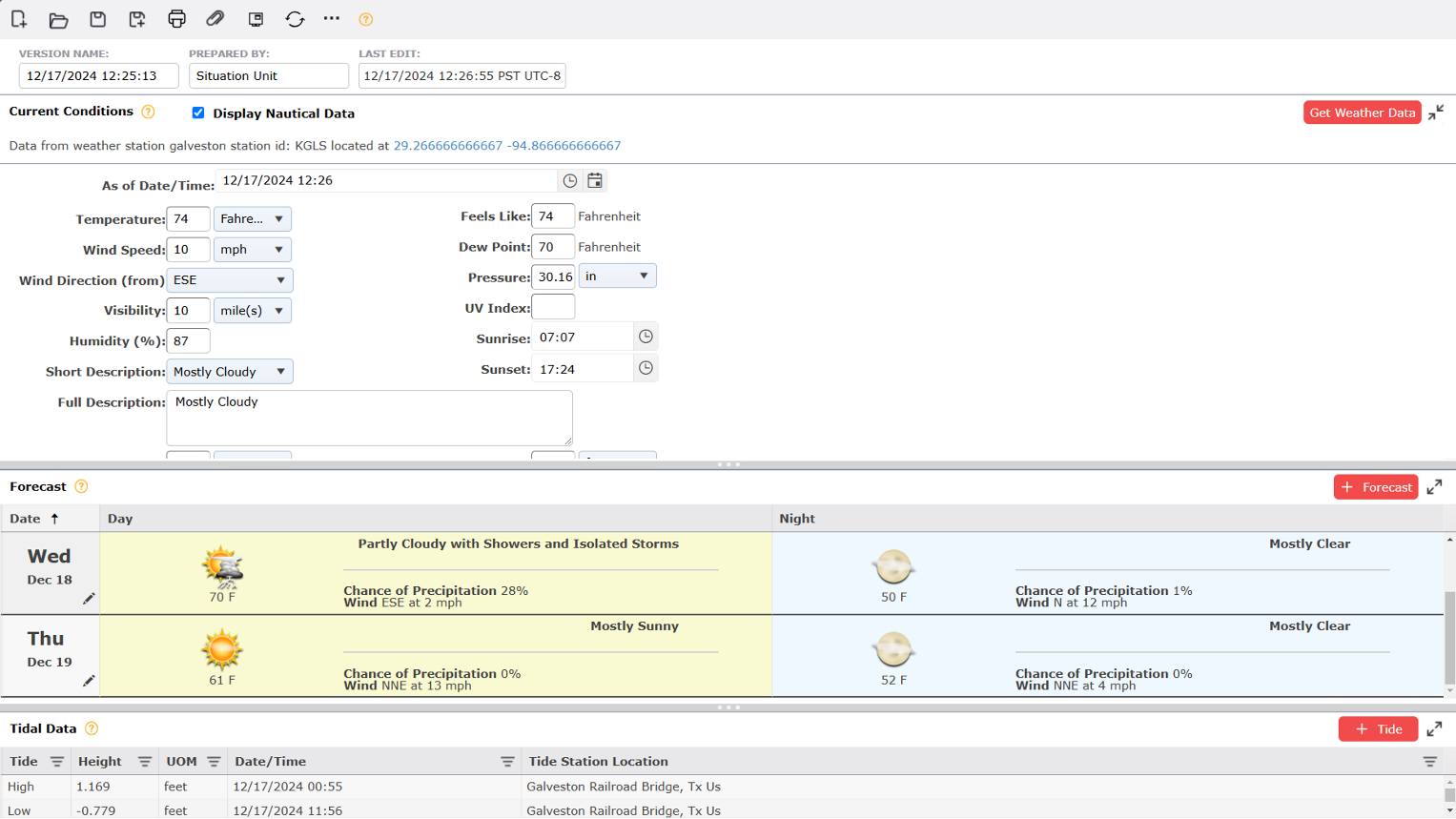Add a new entry with the Tide button

[x=1378, y=728]
